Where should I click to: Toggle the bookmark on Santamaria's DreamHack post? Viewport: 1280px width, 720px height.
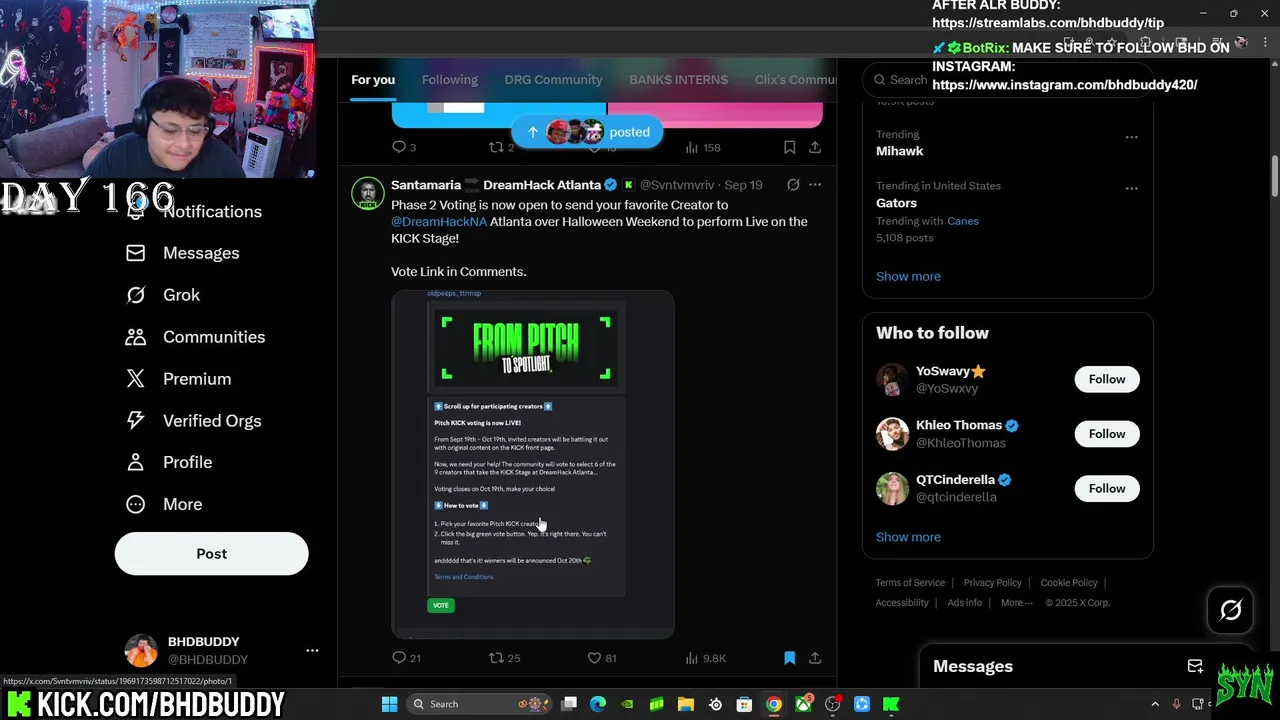[x=789, y=658]
